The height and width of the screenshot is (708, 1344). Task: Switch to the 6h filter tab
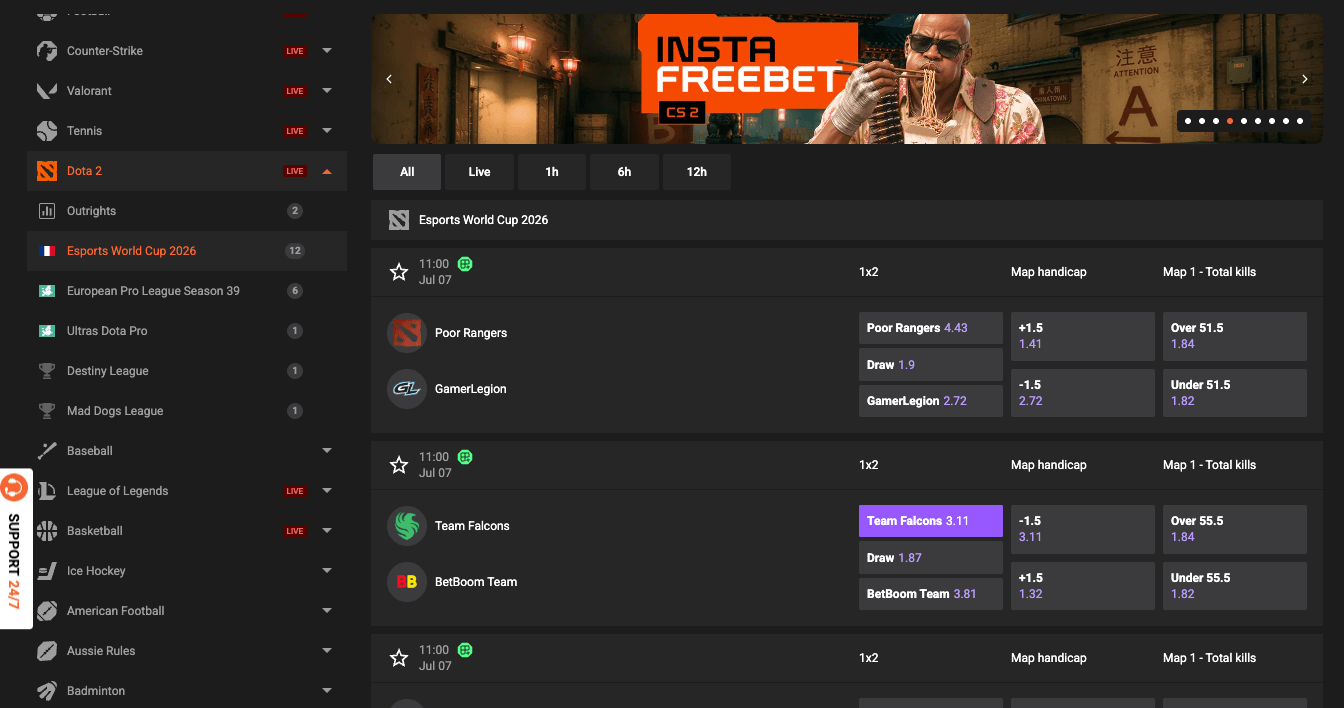coord(624,172)
